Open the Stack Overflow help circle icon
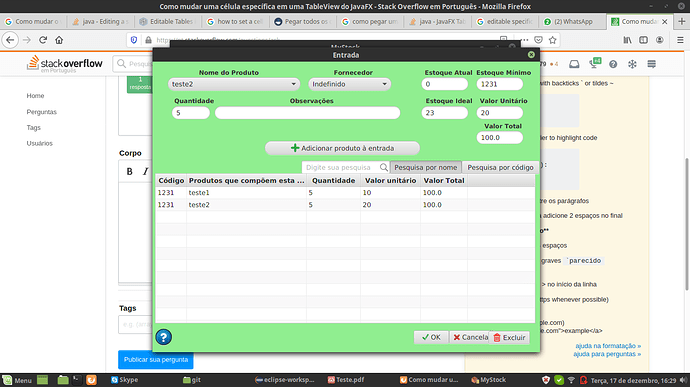The width and height of the screenshot is (690, 387). 613,64
